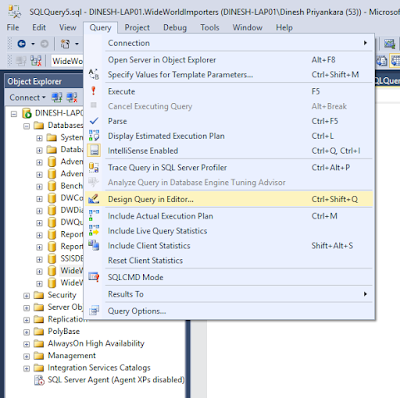Click the Connect dropdown in Object Explorer
This screenshot has width=400, height=398.
click(x=27, y=97)
